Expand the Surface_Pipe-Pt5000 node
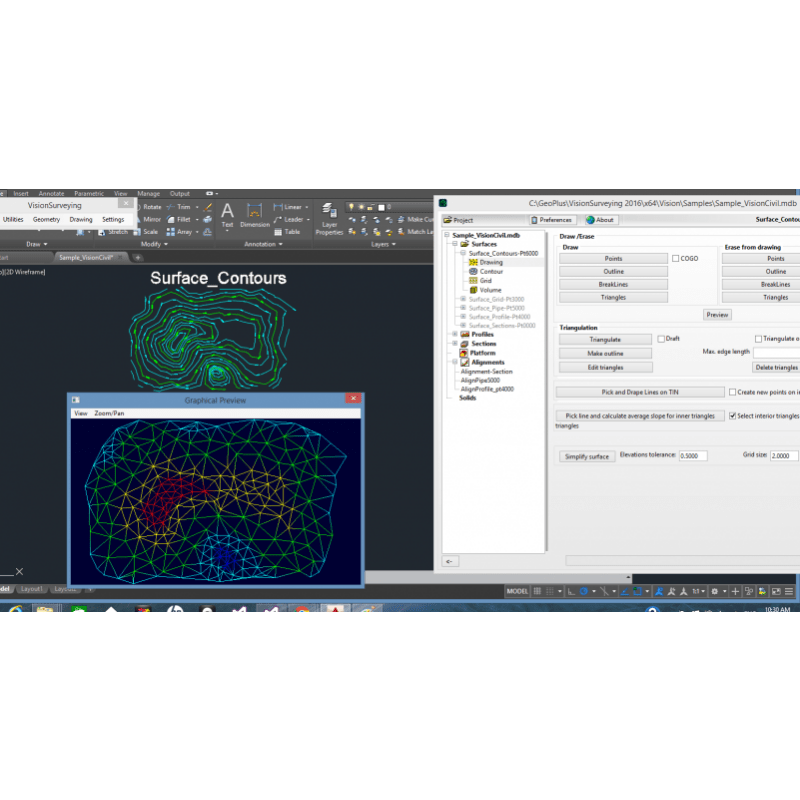800x800 pixels. 463,308
